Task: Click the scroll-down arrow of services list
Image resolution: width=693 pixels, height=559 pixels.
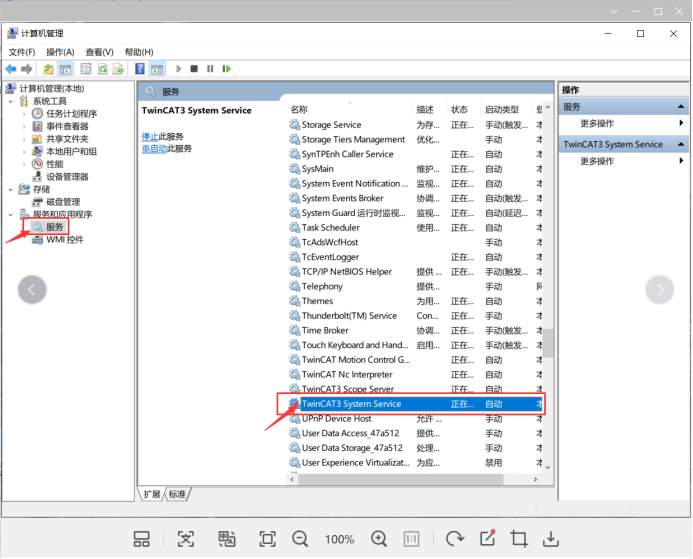Action: 548,468
